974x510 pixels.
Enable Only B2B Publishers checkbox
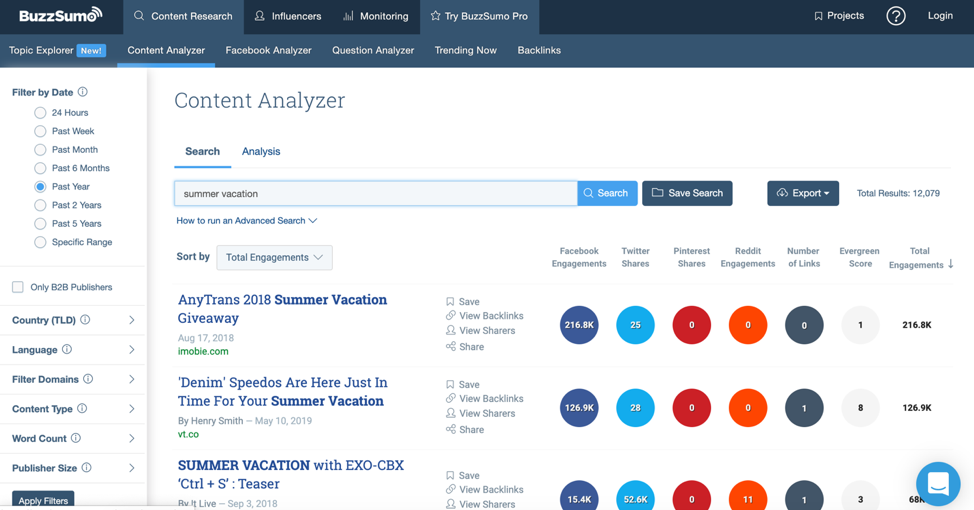pos(18,287)
